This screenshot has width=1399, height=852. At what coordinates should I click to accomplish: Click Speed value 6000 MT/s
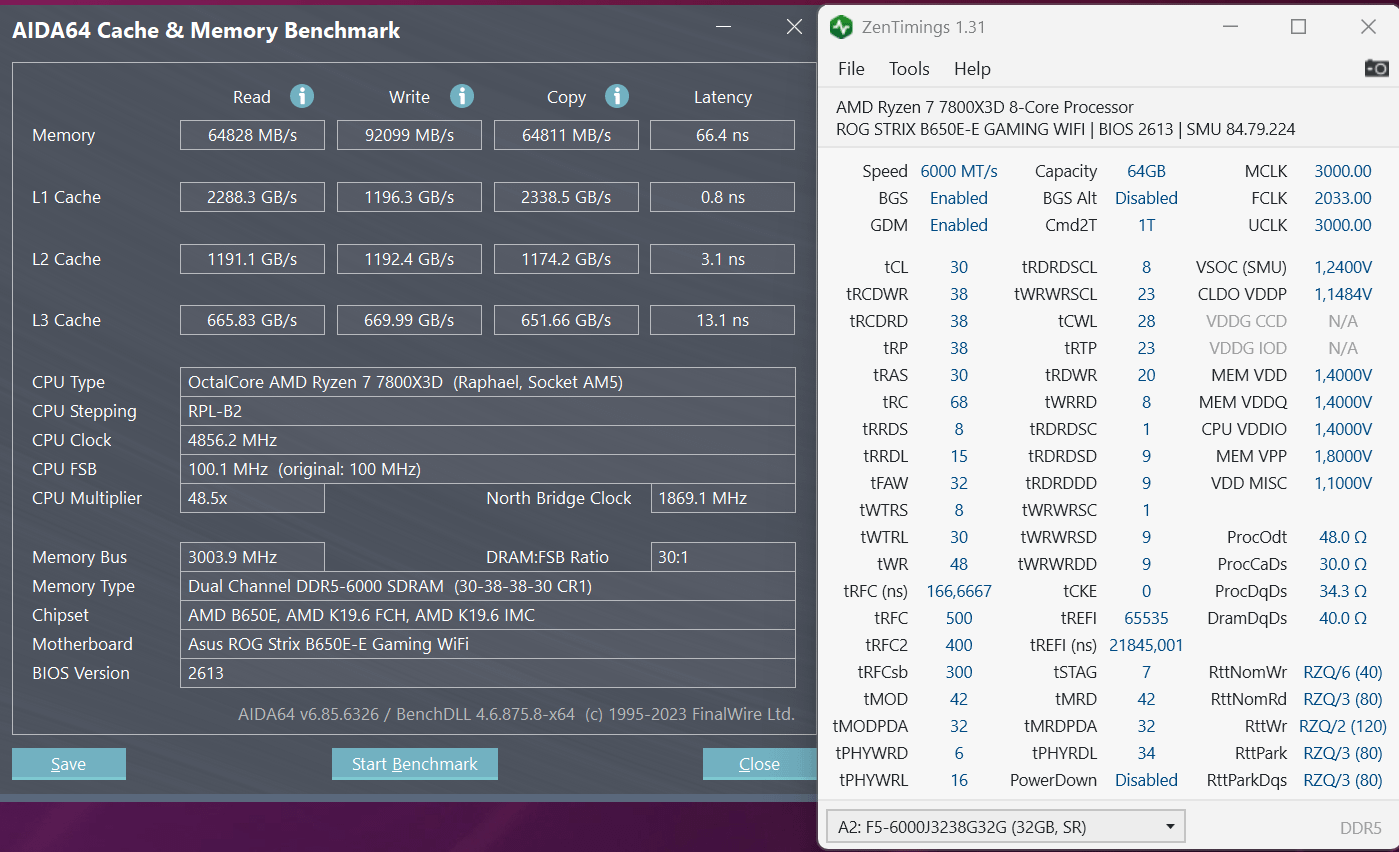(959, 171)
